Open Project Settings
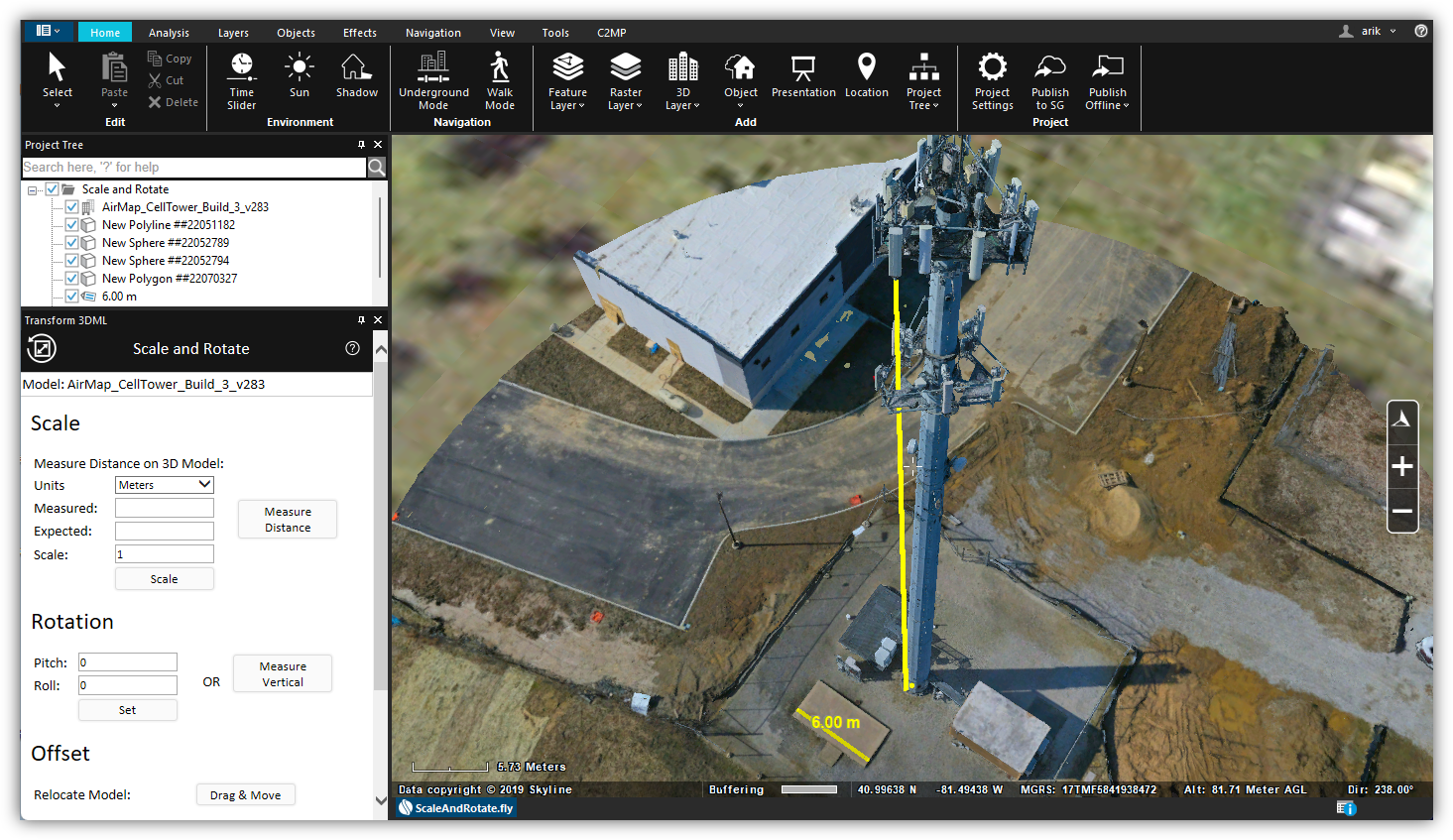This screenshot has height=840, width=1453. click(992, 81)
